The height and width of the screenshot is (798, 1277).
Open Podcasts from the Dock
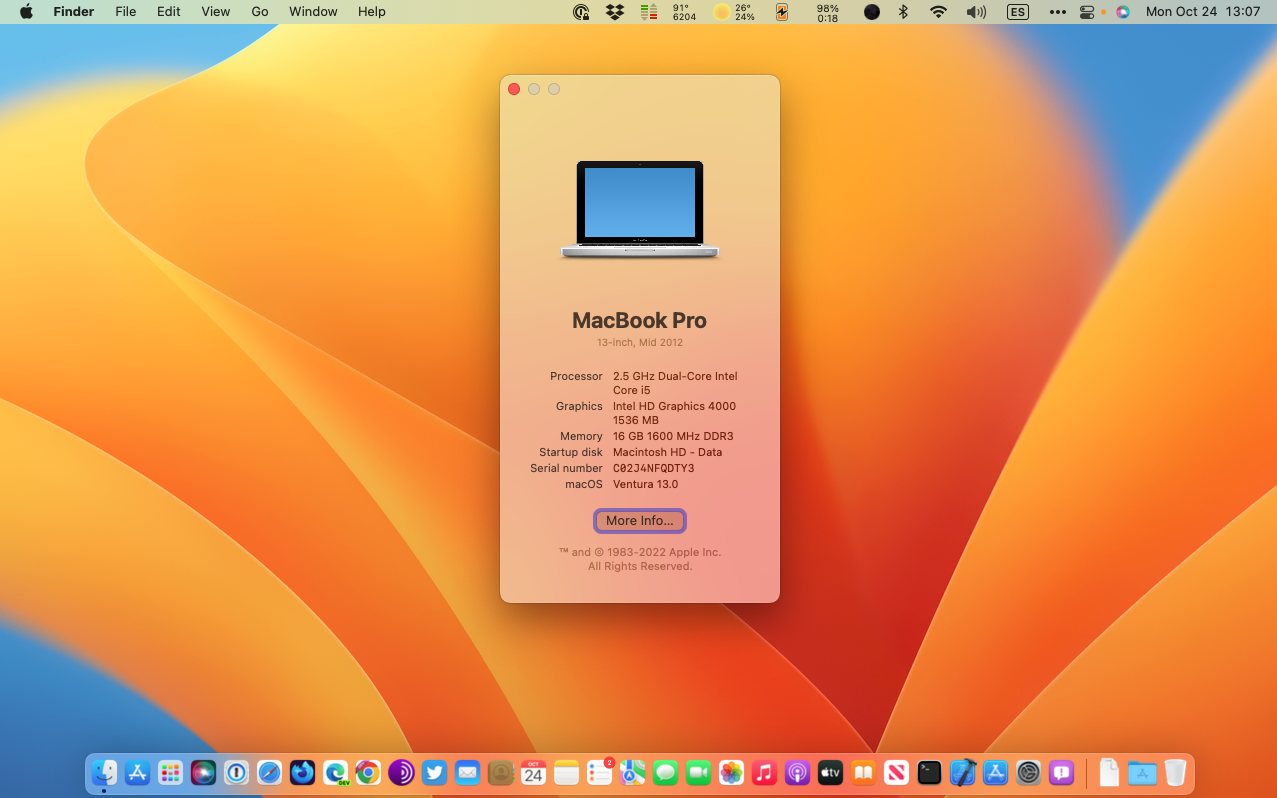click(x=797, y=772)
